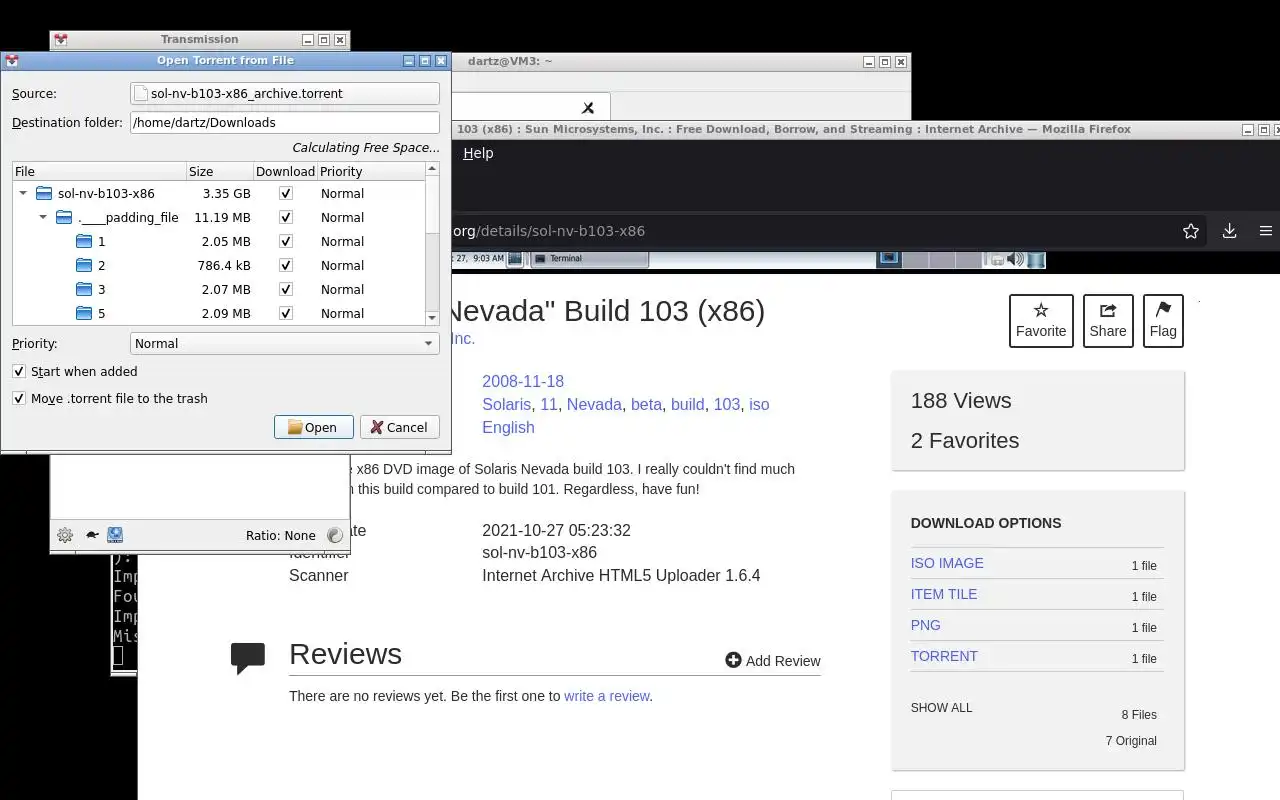Viewport: 1280px width, 800px height.
Task: Click the Nevada topic tag
Action: click(594, 404)
